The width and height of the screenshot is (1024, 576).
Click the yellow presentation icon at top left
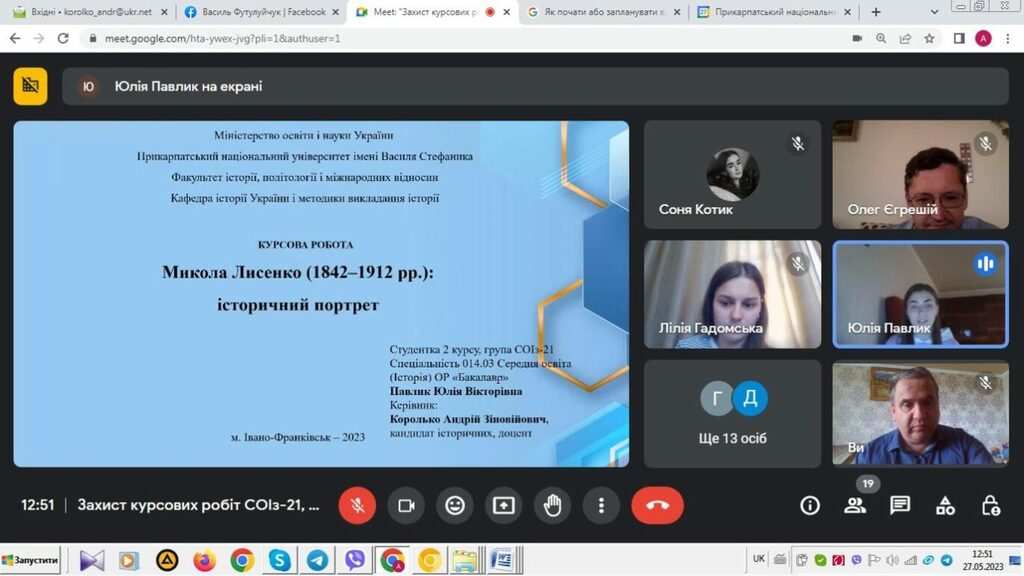click(x=30, y=86)
